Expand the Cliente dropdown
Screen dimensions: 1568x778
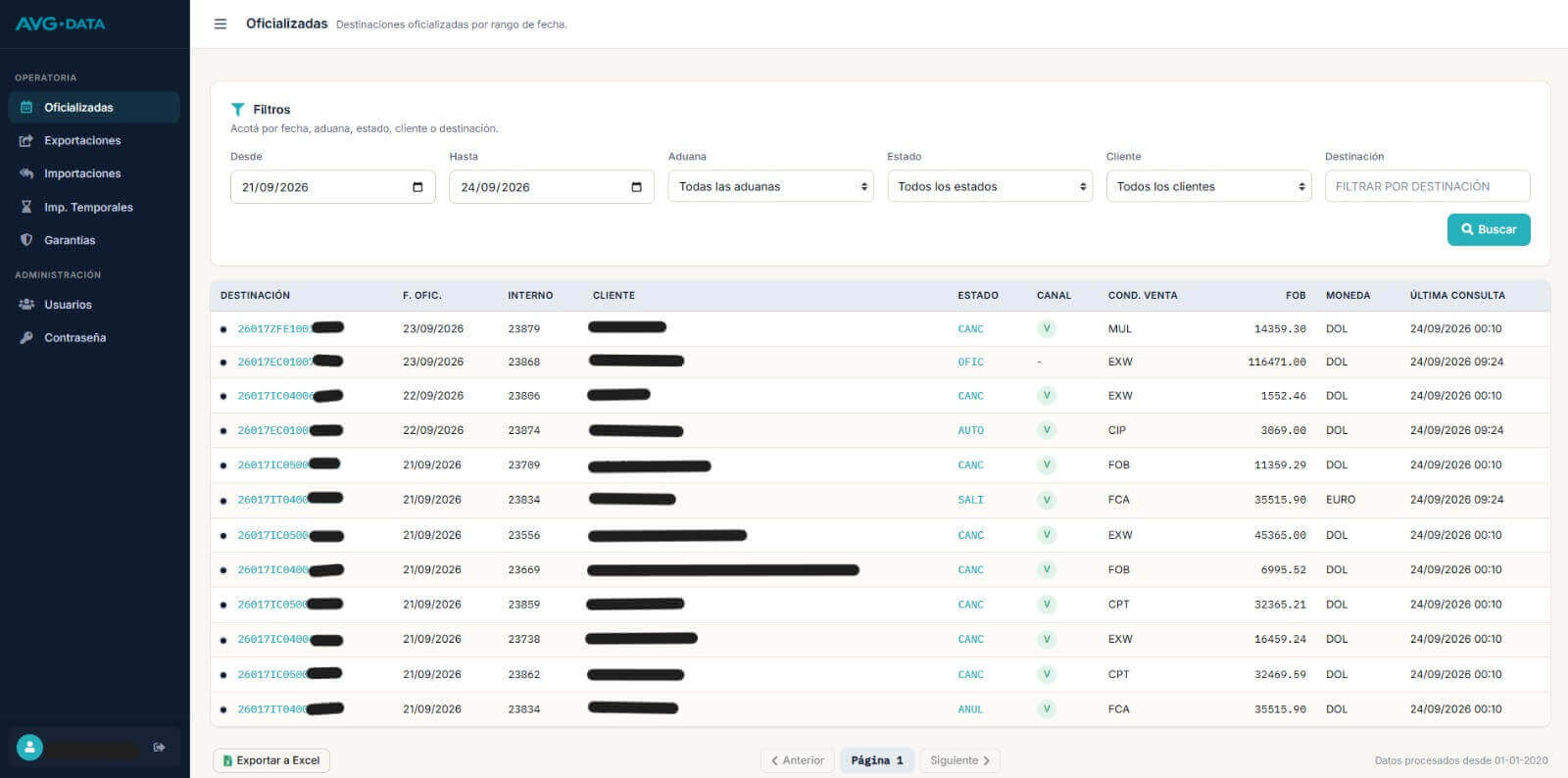[x=1208, y=186]
